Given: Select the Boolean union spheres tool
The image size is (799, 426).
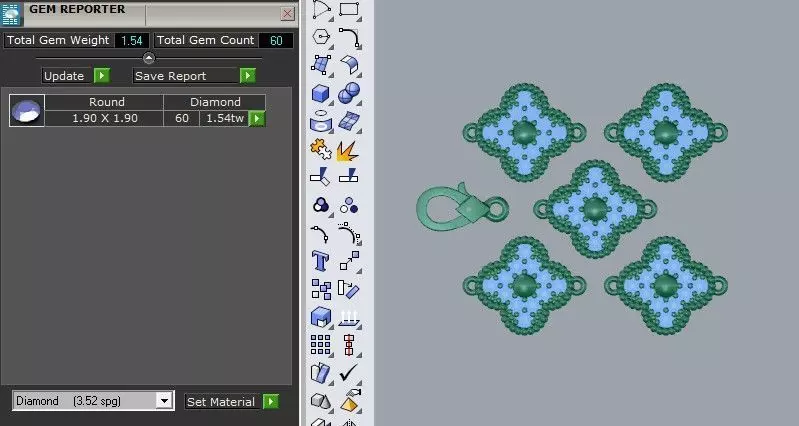Looking at the screenshot, I should [x=349, y=94].
